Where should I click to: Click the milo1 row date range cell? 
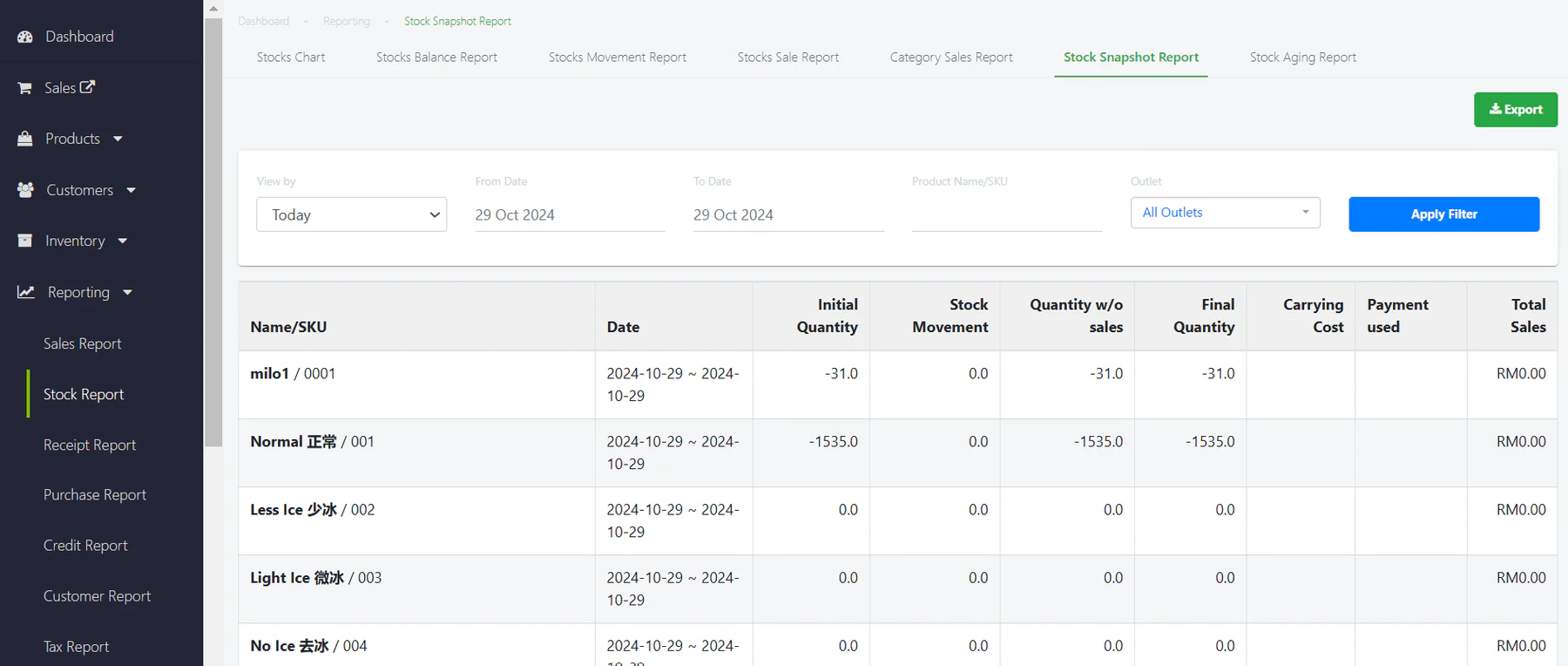pyautogui.click(x=672, y=384)
